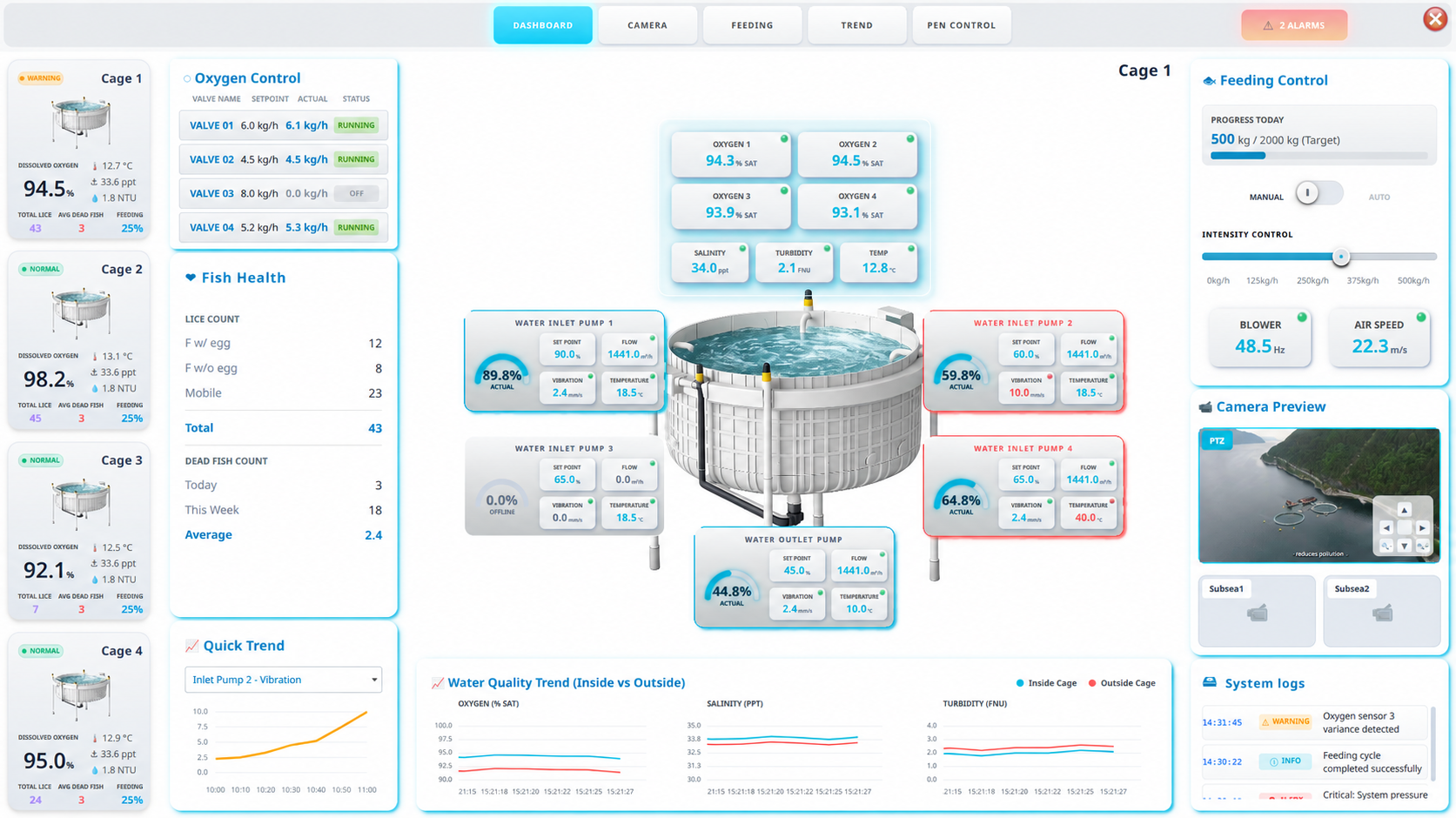The width and height of the screenshot is (1456, 818).
Task: Click Quick Trend chart icon
Action: click(191, 646)
